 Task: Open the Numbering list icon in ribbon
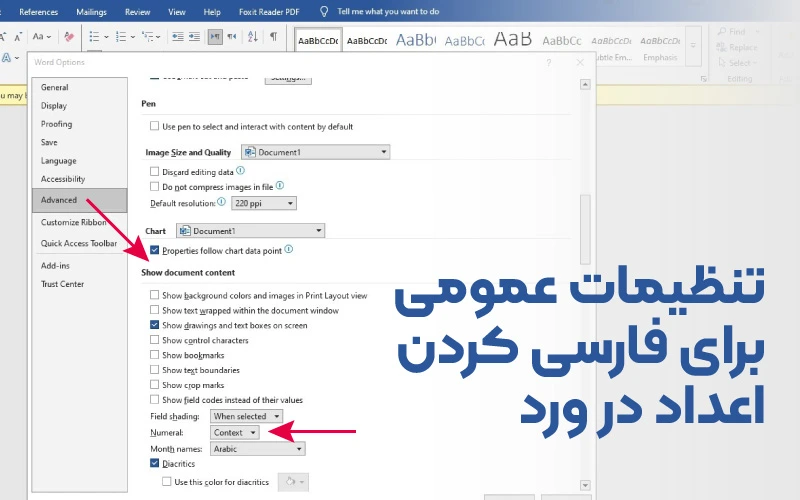click(121, 37)
